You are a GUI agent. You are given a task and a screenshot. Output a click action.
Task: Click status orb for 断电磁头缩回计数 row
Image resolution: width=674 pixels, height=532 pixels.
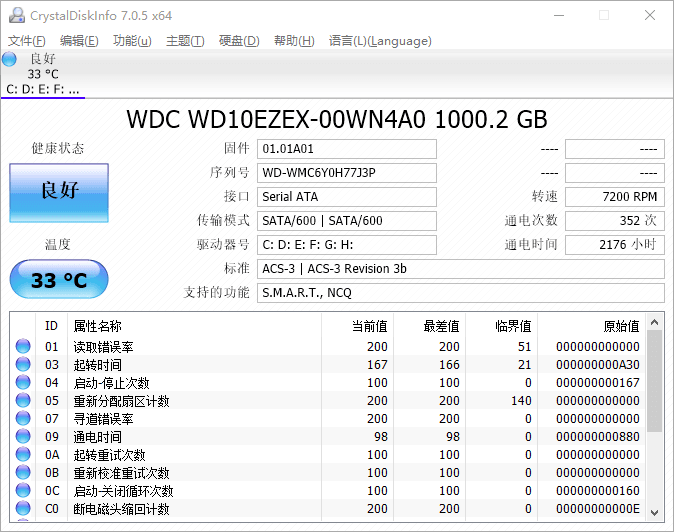click(x=23, y=509)
